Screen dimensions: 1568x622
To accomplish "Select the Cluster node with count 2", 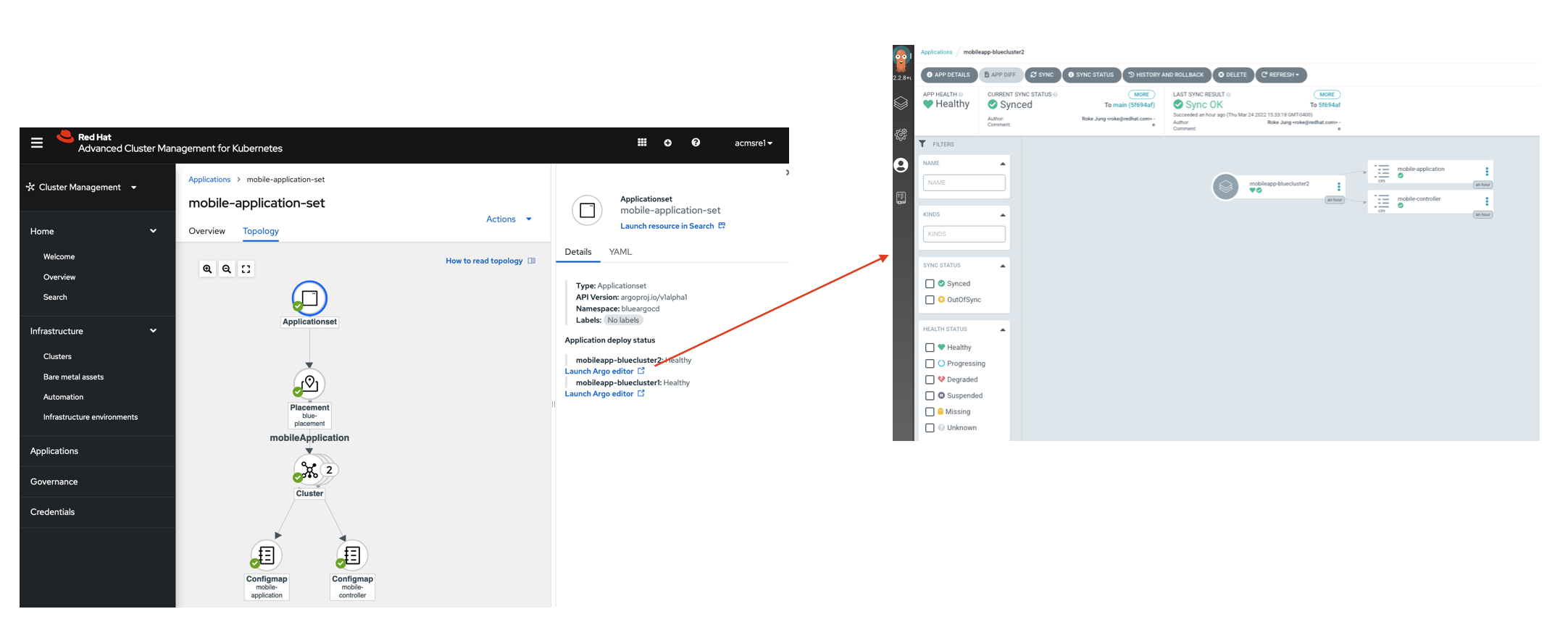I will [310, 470].
